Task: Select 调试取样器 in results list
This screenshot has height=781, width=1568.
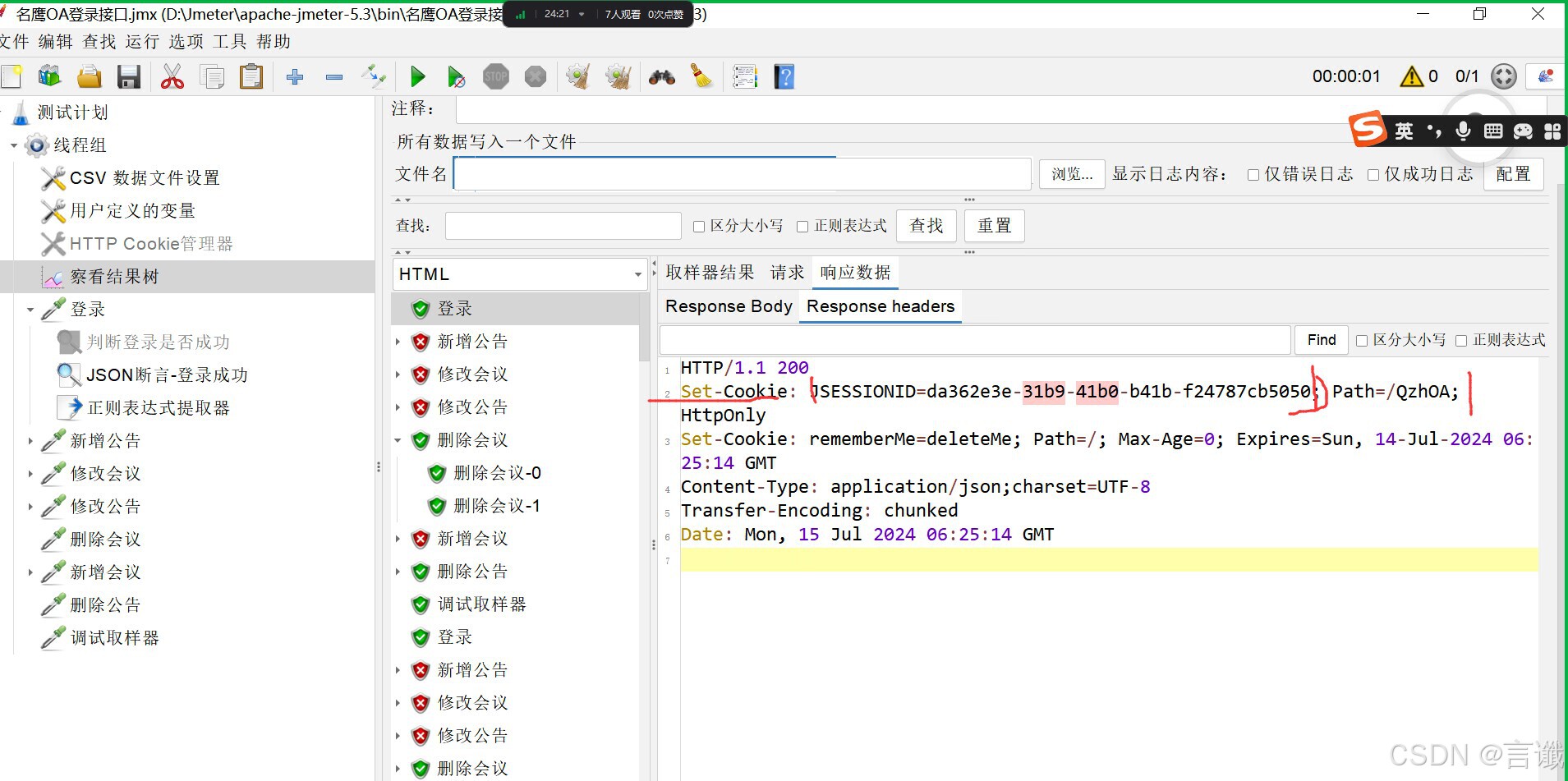Action: (481, 604)
